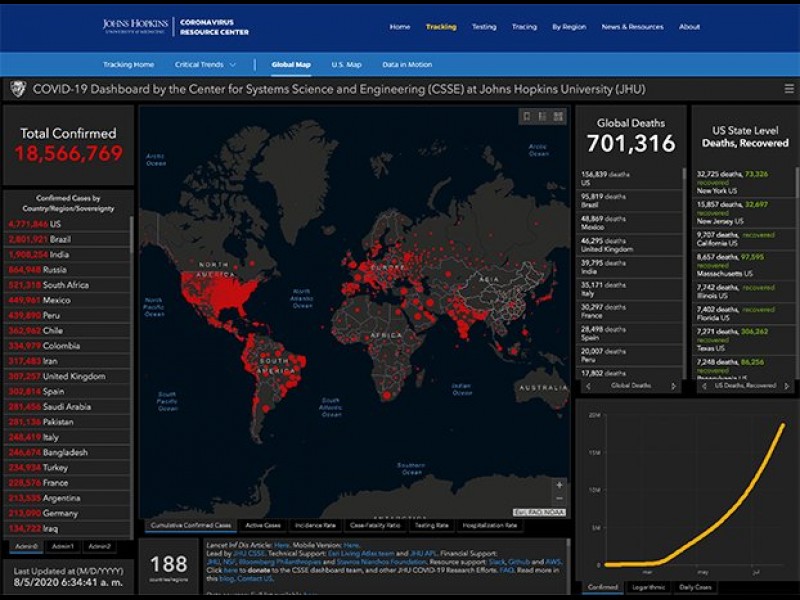This screenshot has height=600, width=800.
Task: Click the bookmarks icon on the map
Action: click(x=526, y=116)
